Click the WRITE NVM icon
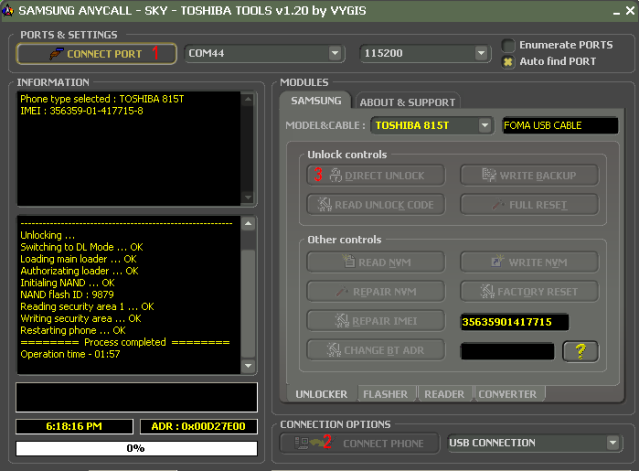Viewport: 639px width, 471px height. [497, 261]
